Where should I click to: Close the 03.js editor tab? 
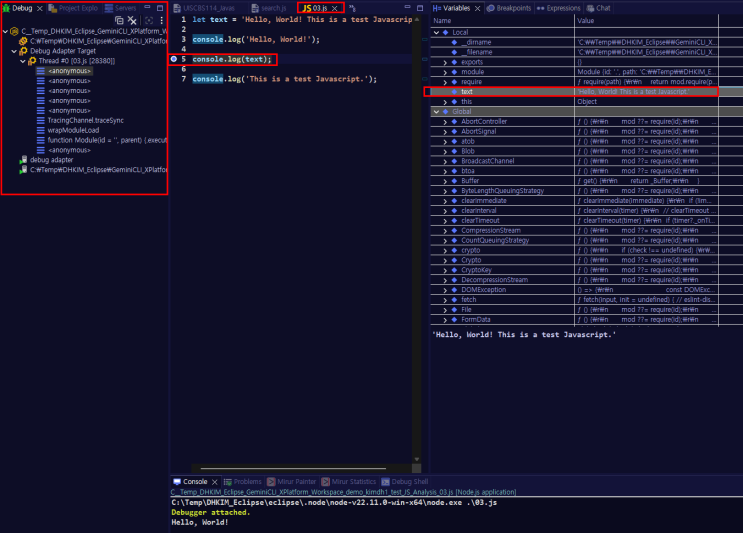(x=335, y=8)
